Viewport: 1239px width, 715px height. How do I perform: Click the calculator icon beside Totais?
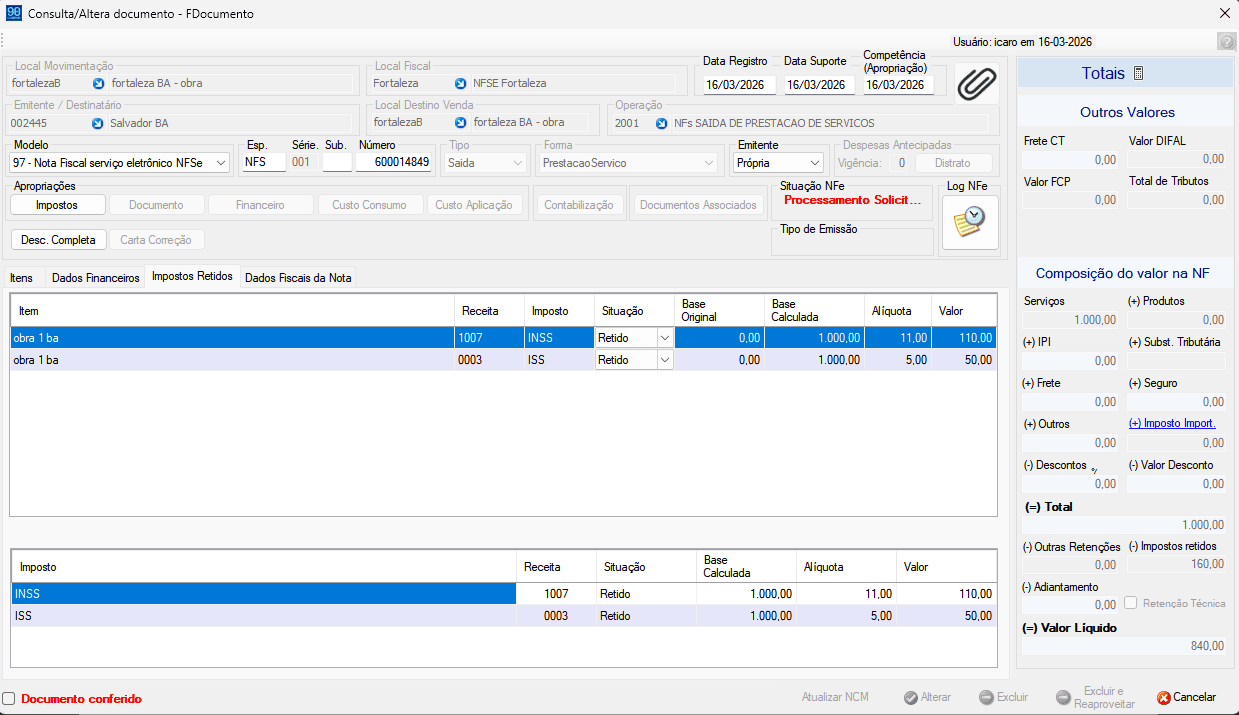point(1138,74)
